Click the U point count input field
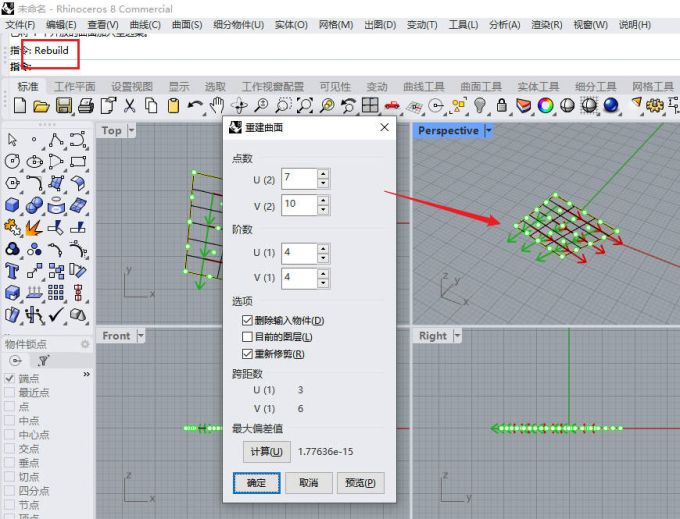 click(299, 179)
